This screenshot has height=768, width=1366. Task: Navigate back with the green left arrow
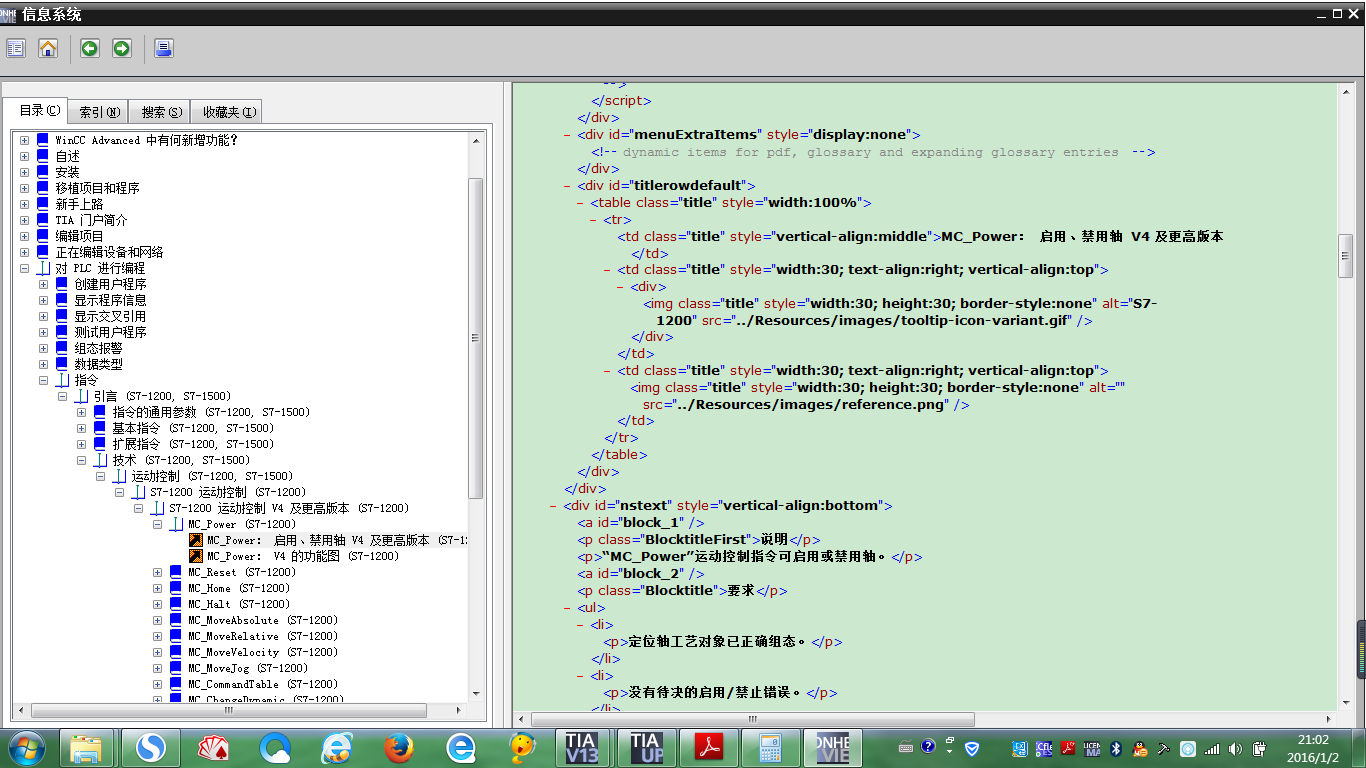coord(90,48)
